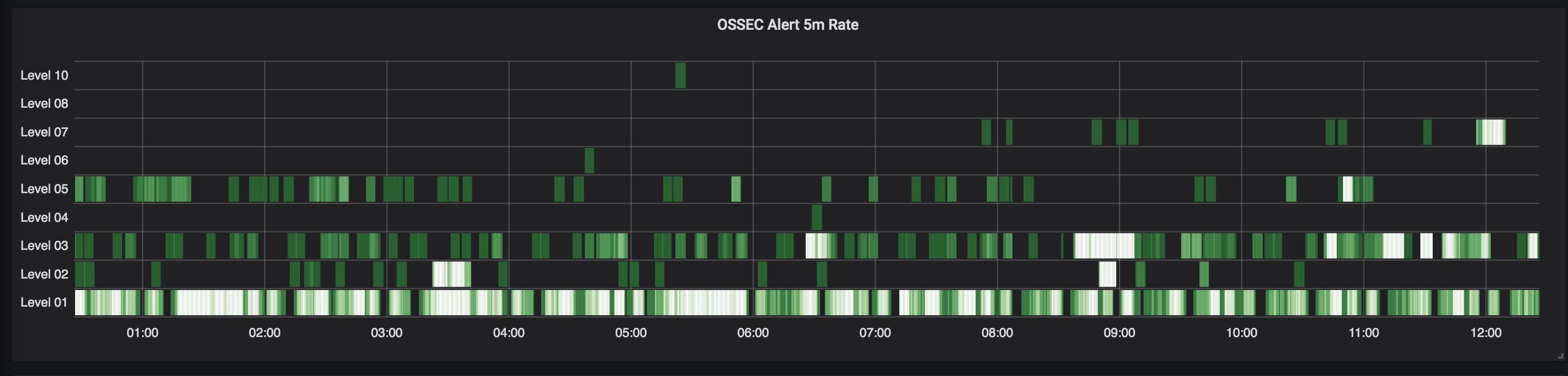Click the 06:00 time axis label
Screen dimensions: 1568x376
tap(753, 333)
